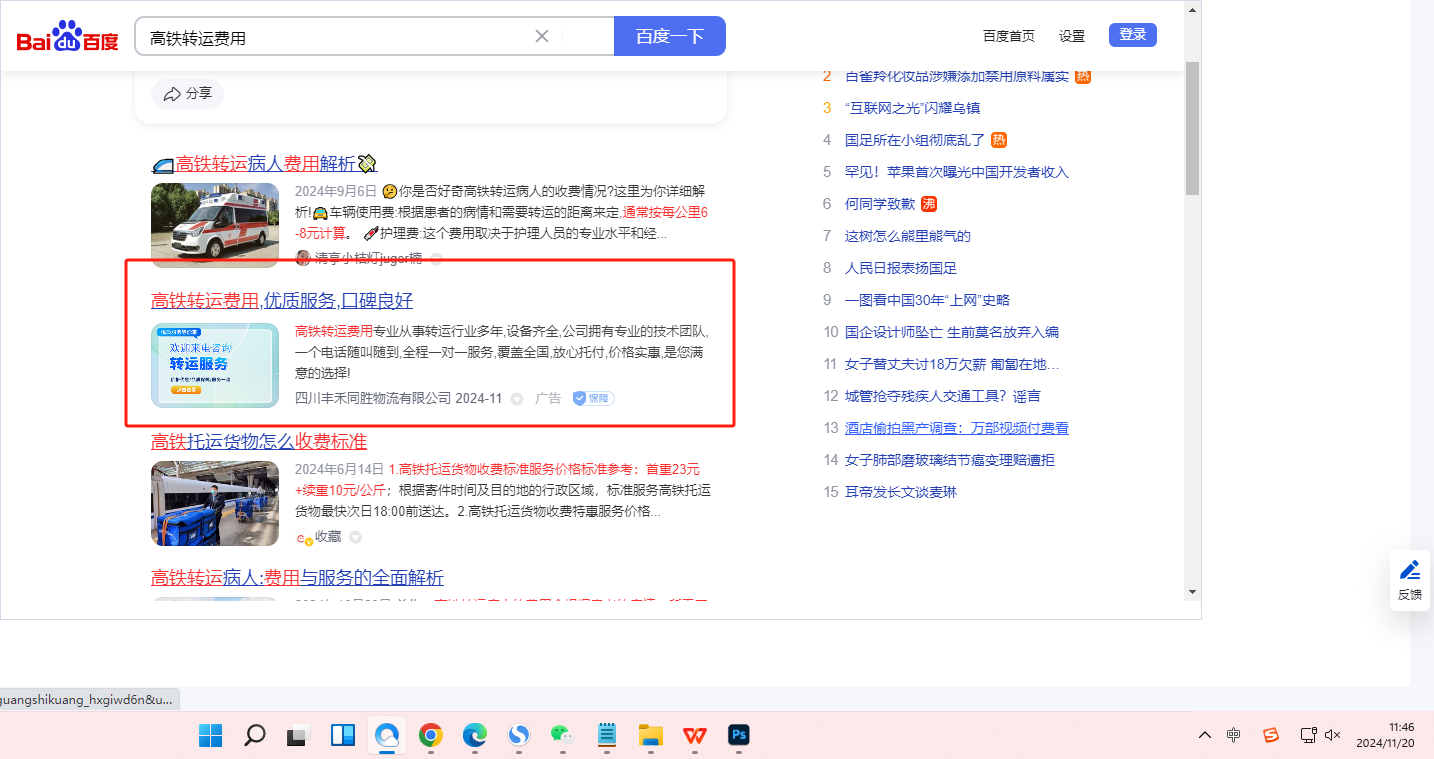Open WPS Office from the taskbar
The width and height of the screenshot is (1434, 759).
click(x=694, y=736)
